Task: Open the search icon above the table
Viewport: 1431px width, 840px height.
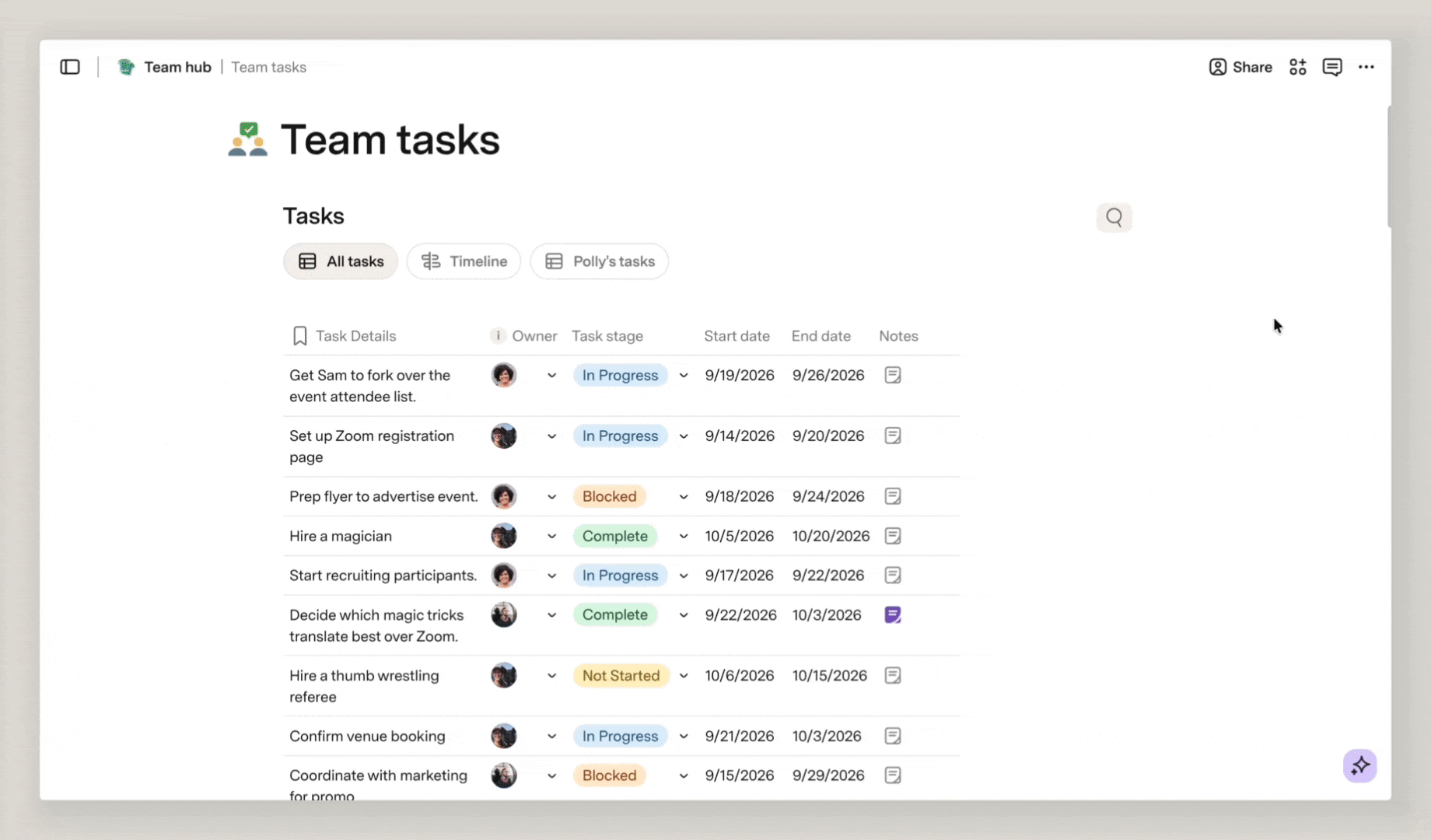Action: point(1114,217)
